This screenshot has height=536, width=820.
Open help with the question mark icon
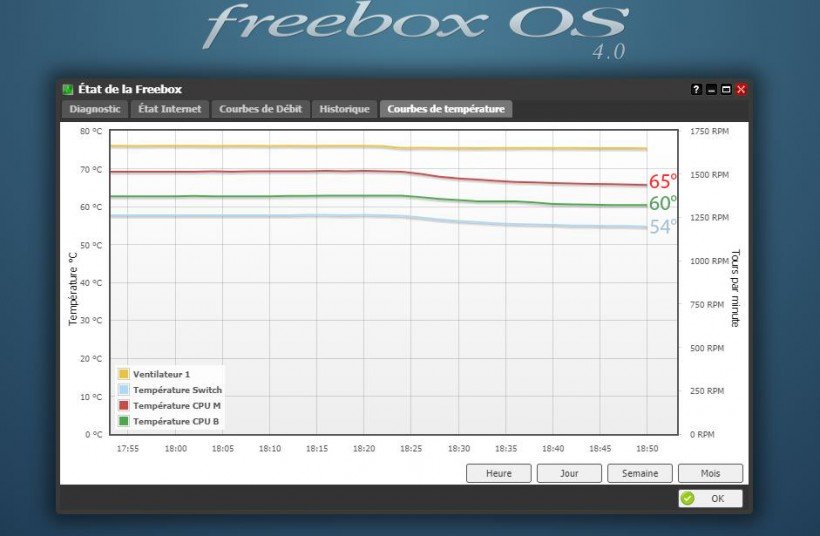click(x=696, y=90)
